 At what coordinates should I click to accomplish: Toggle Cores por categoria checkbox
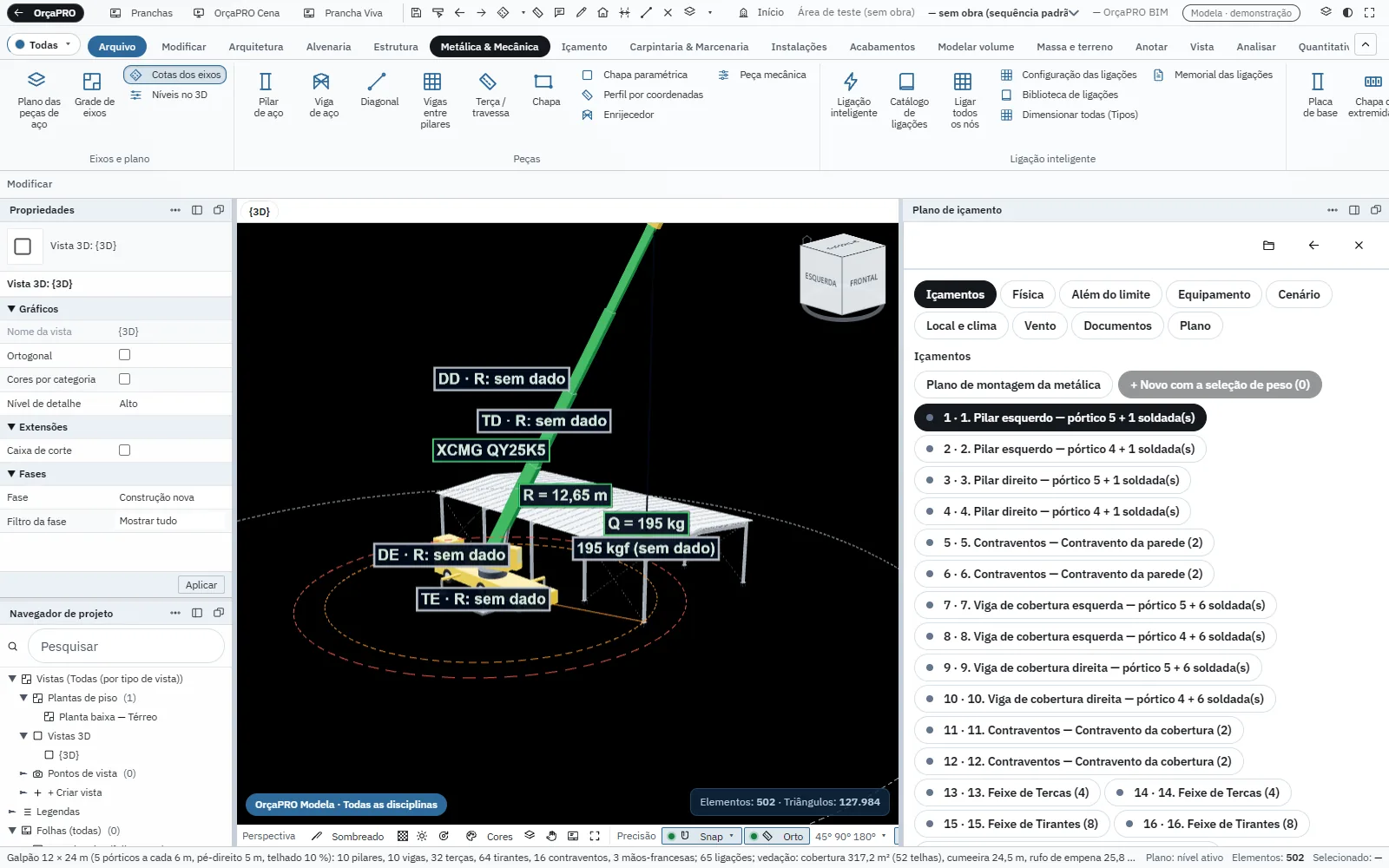pyautogui.click(x=124, y=379)
